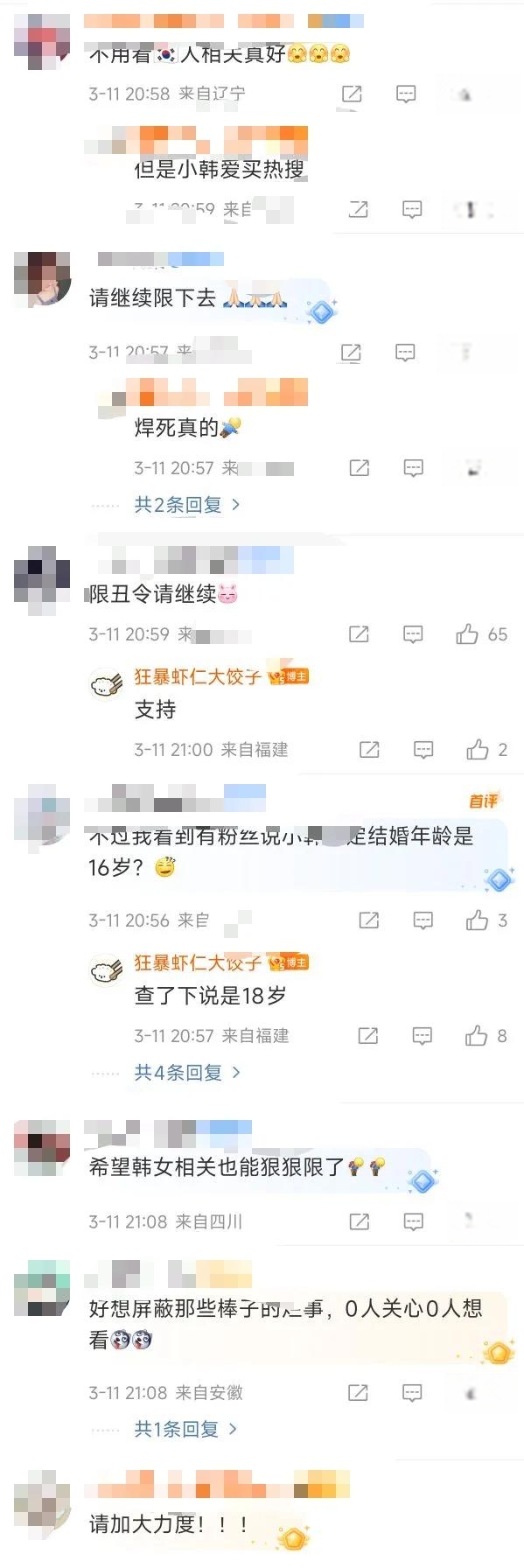Like the reply '查了下说是18岁'
The height and width of the screenshot is (1568, 524).
tap(477, 1036)
